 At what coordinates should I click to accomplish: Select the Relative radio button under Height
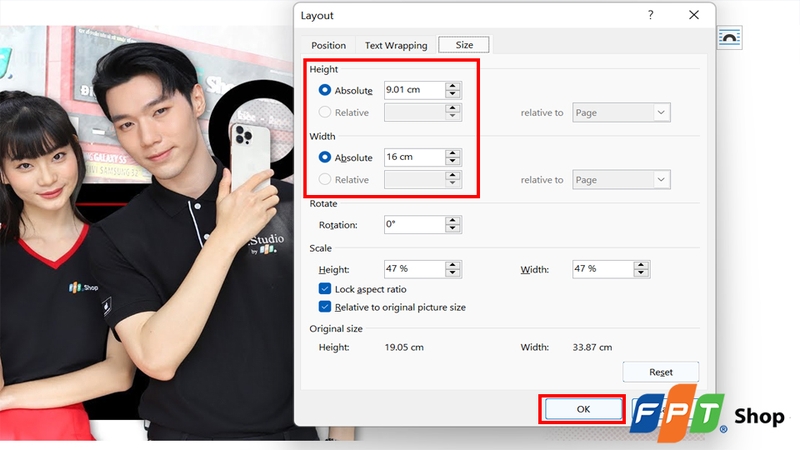coord(324,112)
